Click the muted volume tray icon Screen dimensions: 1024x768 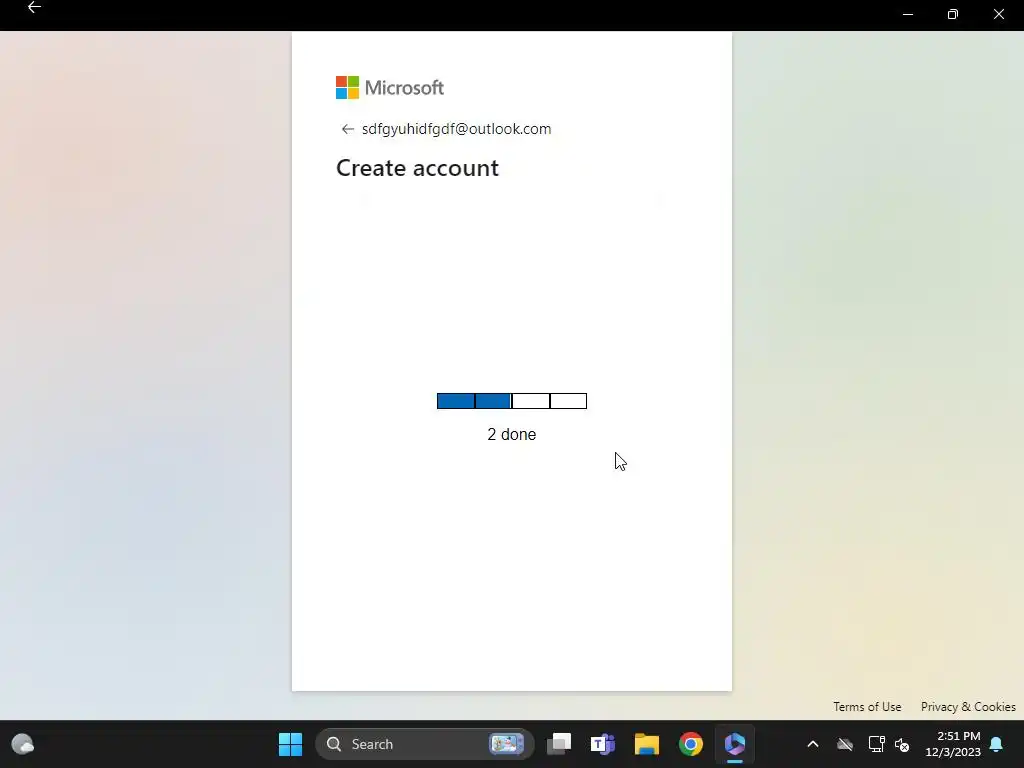[903, 744]
